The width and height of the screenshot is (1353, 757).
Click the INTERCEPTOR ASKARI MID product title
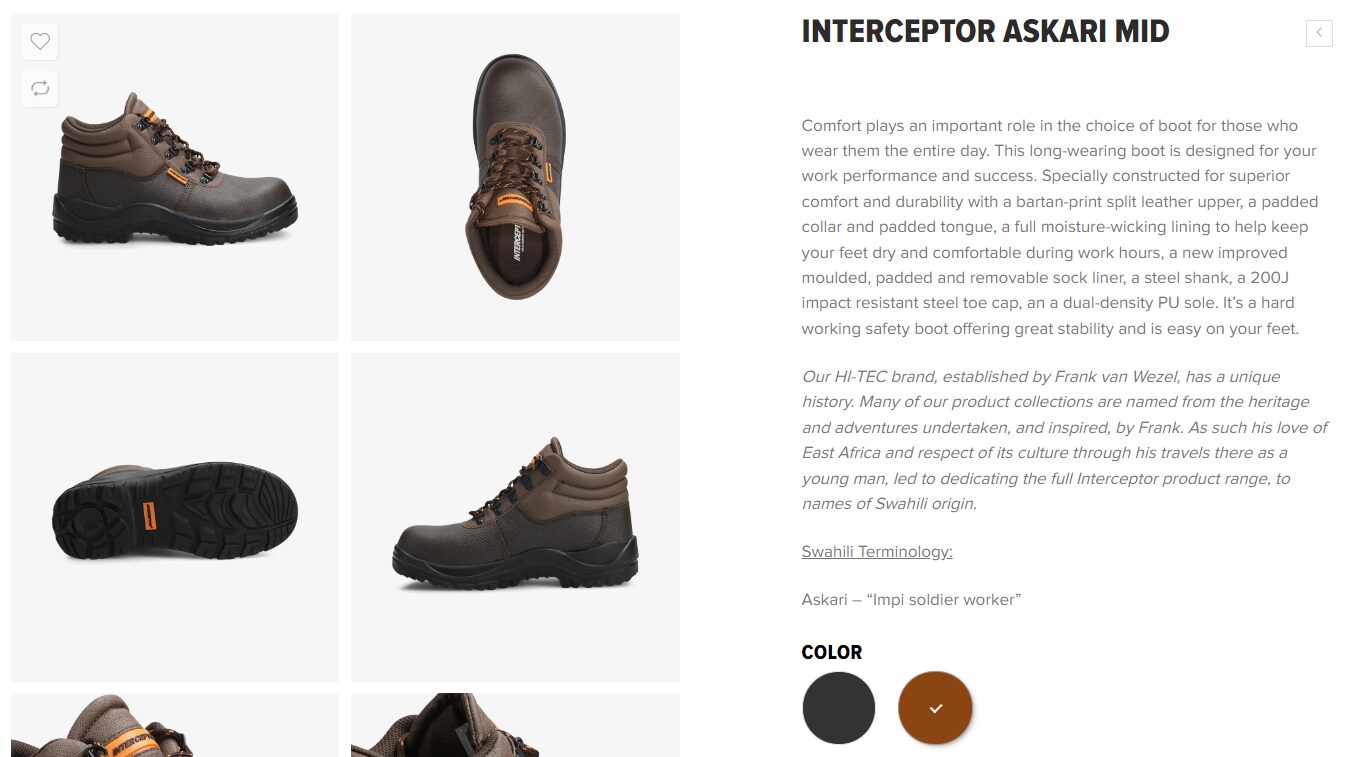985,32
